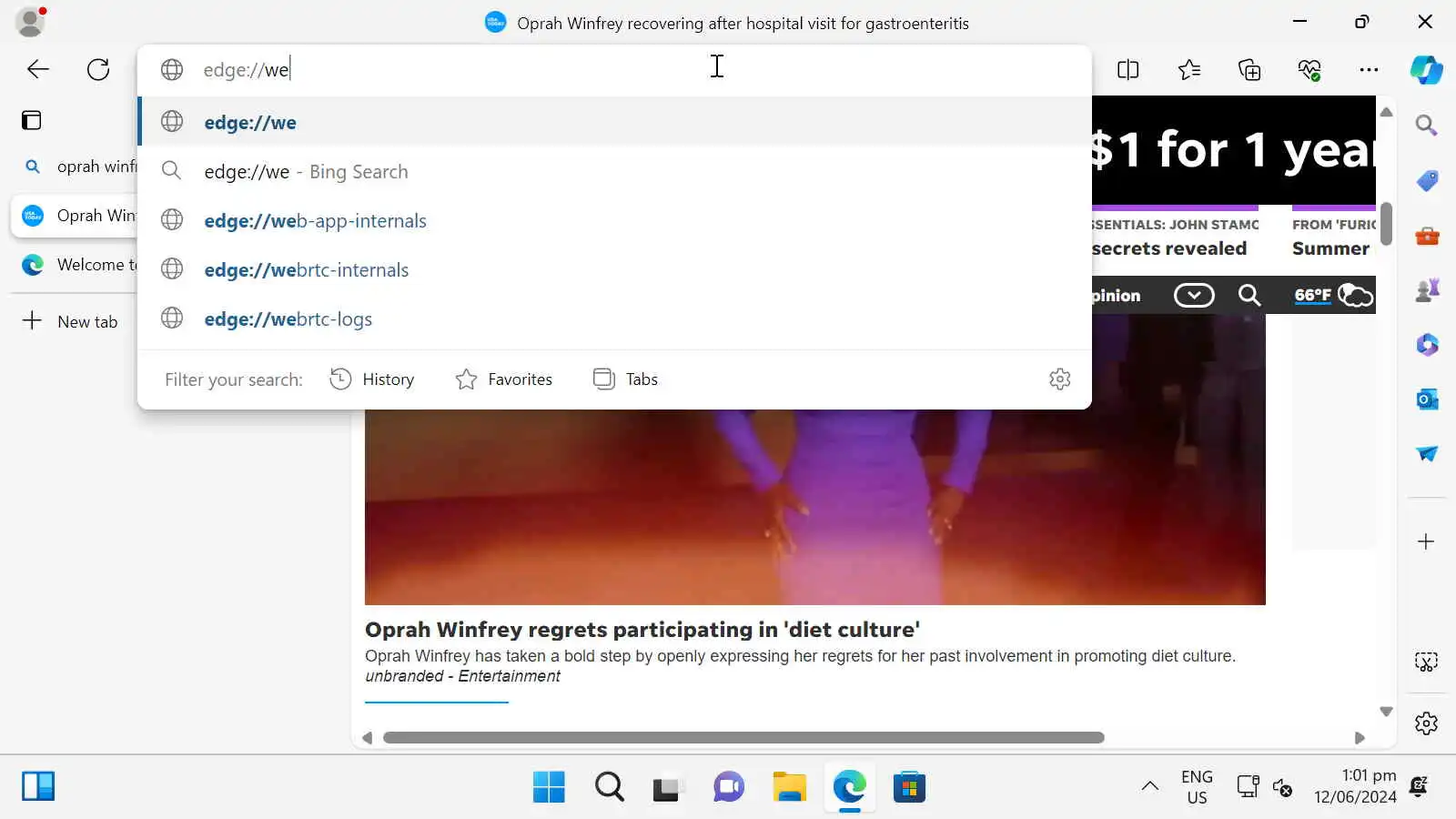The width and height of the screenshot is (1456, 819).
Task: Click the $1 for 1 year banner
Action: point(1234,150)
